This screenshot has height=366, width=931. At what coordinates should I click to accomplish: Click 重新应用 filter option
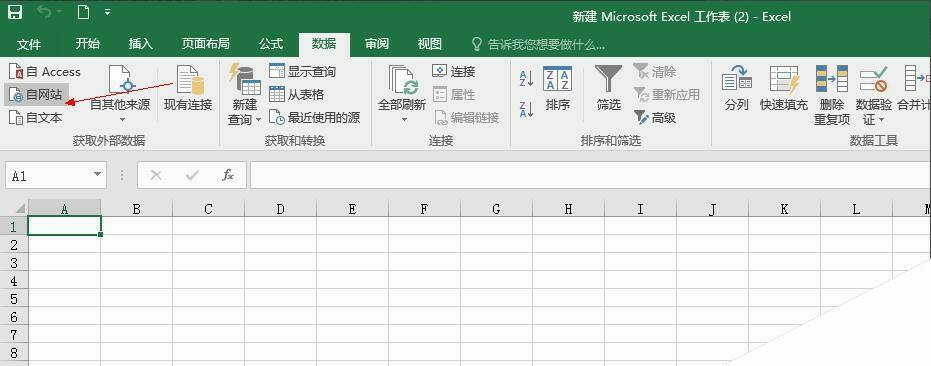click(x=666, y=94)
